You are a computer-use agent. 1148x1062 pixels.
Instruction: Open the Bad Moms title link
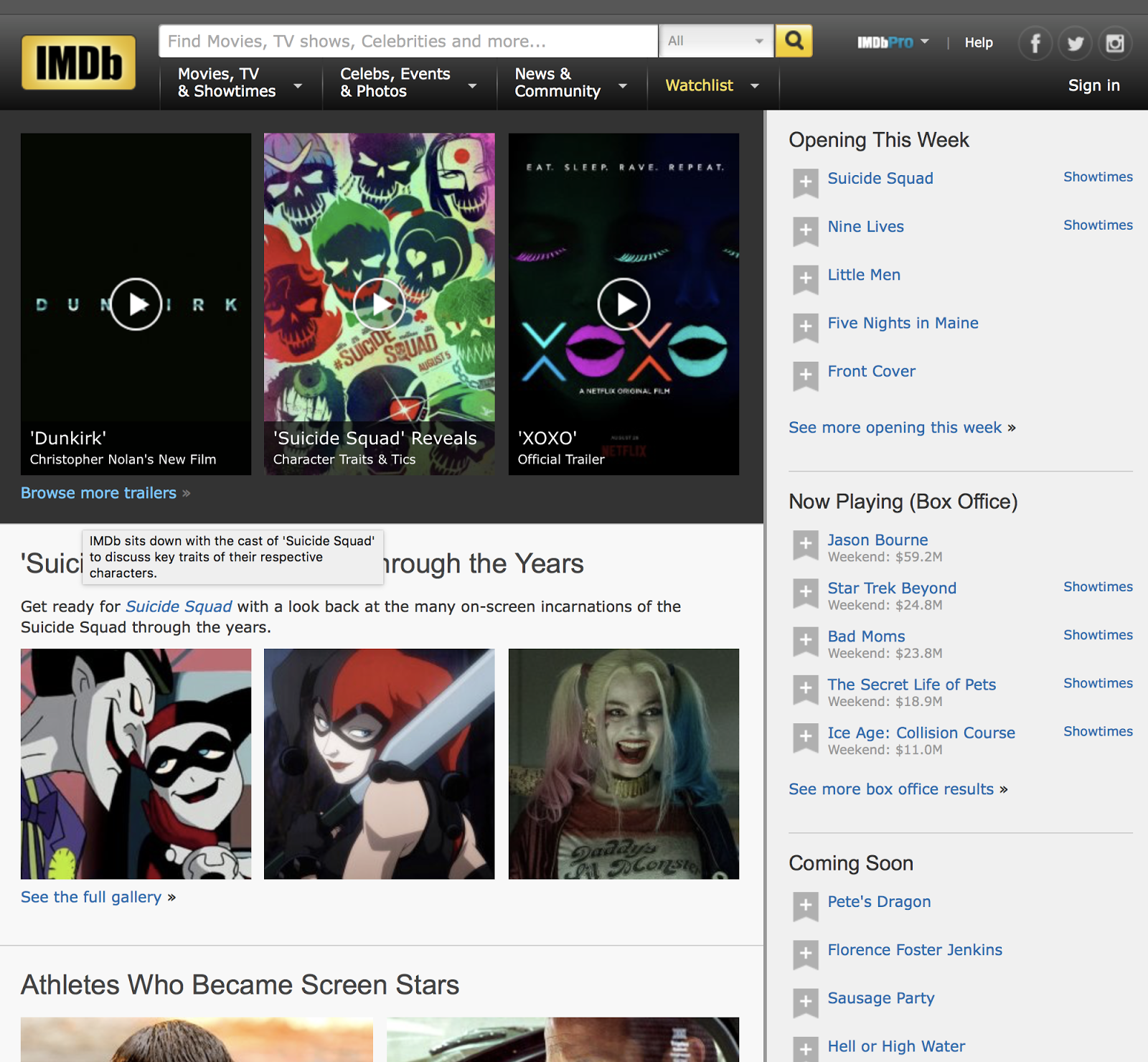[866, 636]
